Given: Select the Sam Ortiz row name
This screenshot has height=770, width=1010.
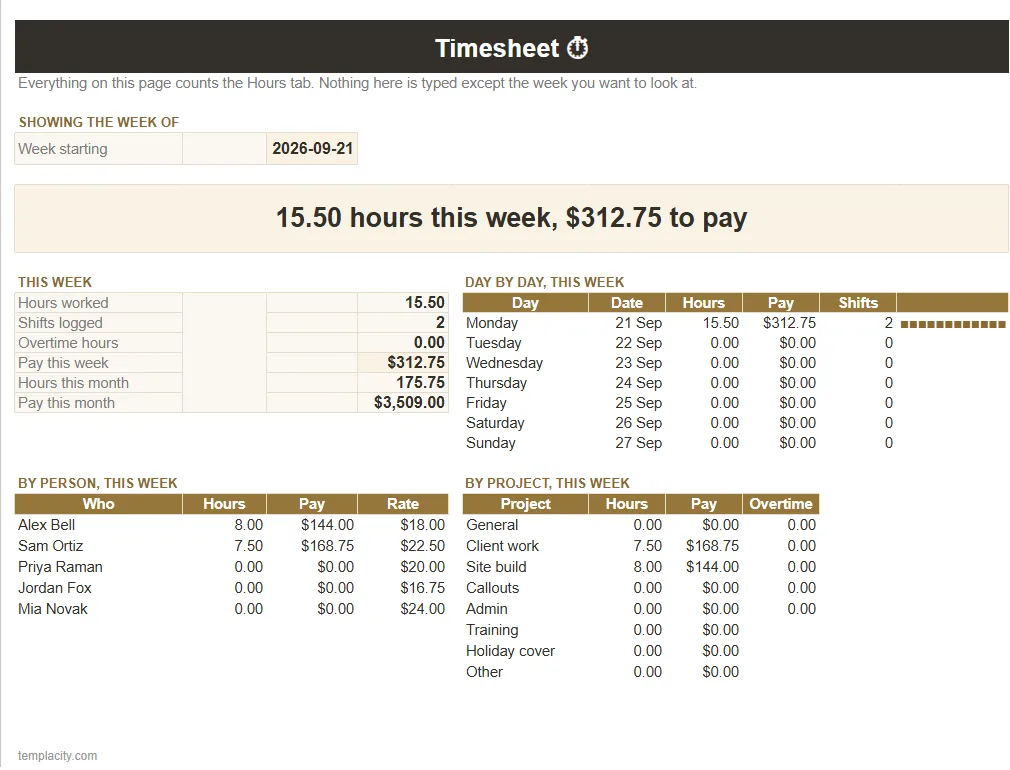Looking at the screenshot, I should click(x=50, y=546).
